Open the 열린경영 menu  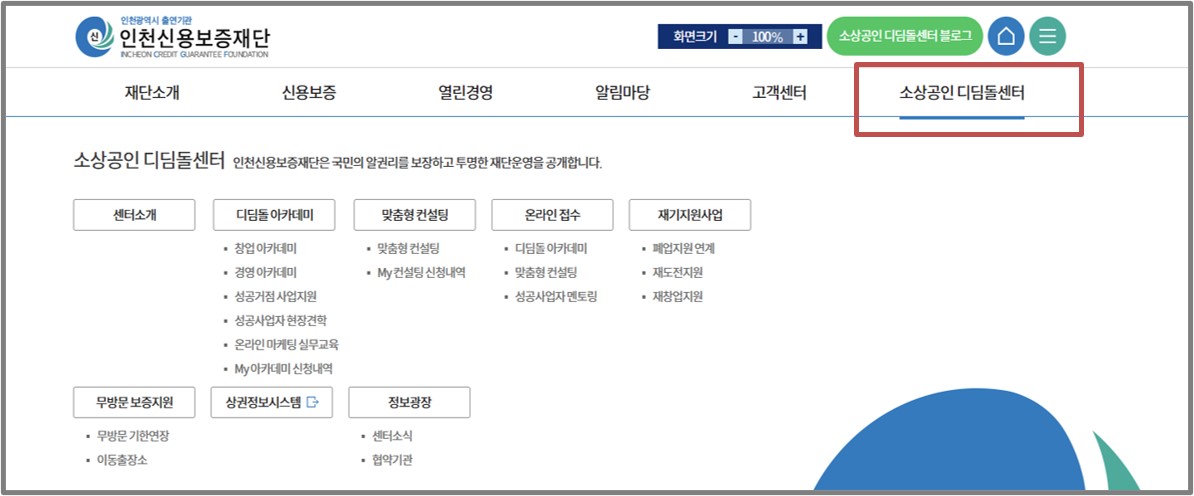465,94
